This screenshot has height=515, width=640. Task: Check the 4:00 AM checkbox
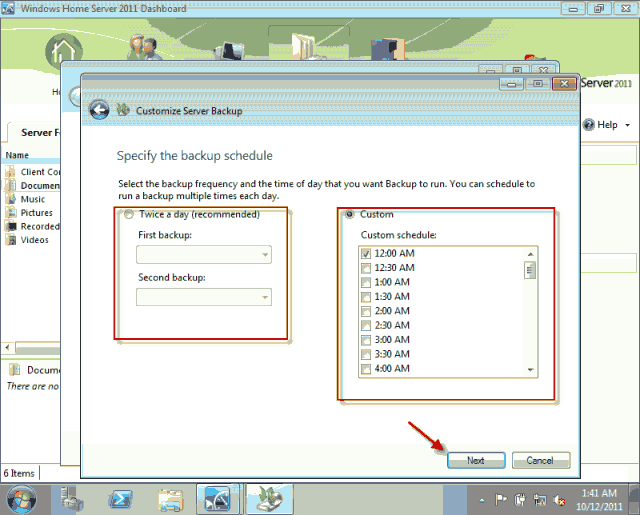point(366,369)
